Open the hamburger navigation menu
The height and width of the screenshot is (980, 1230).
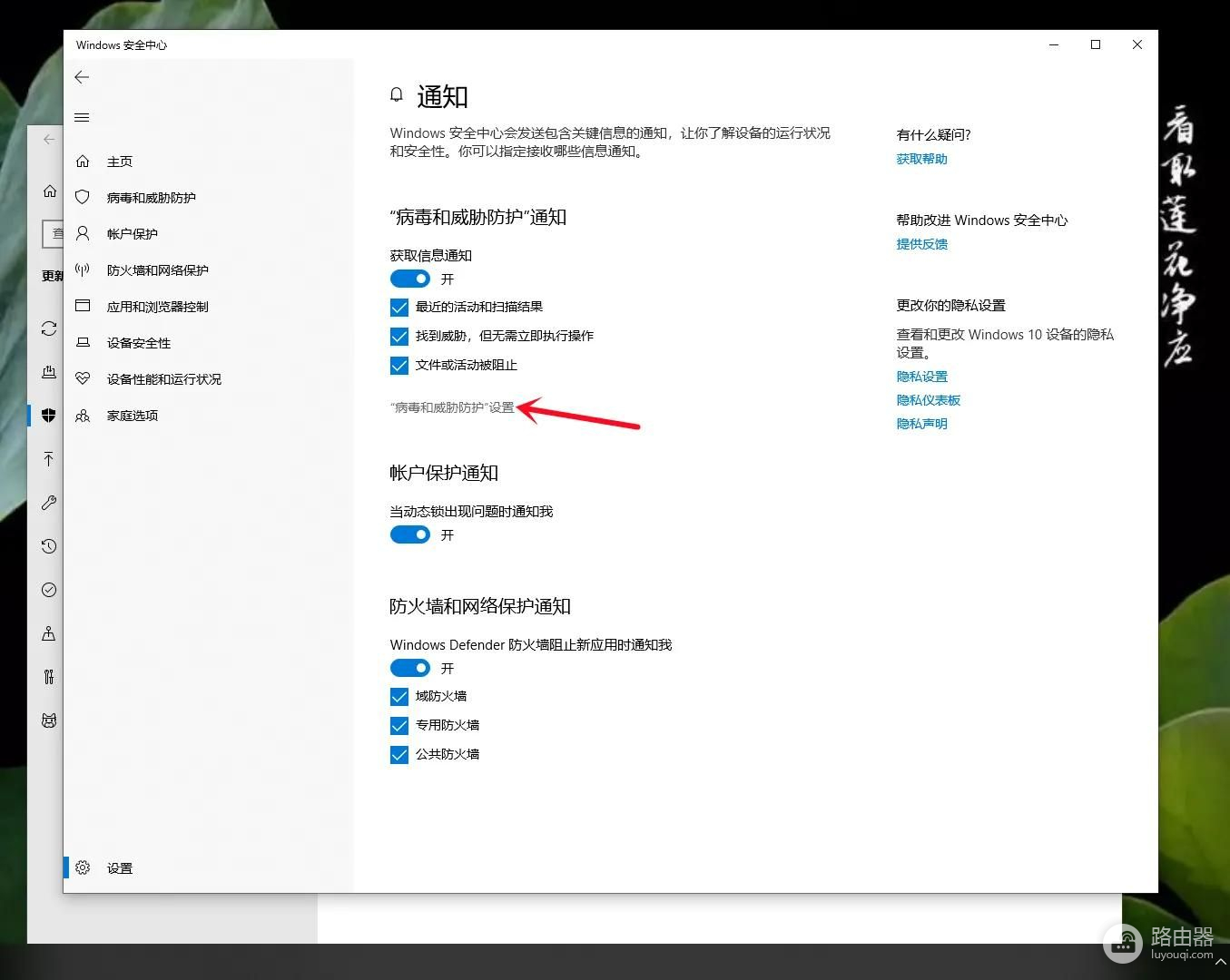click(82, 117)
